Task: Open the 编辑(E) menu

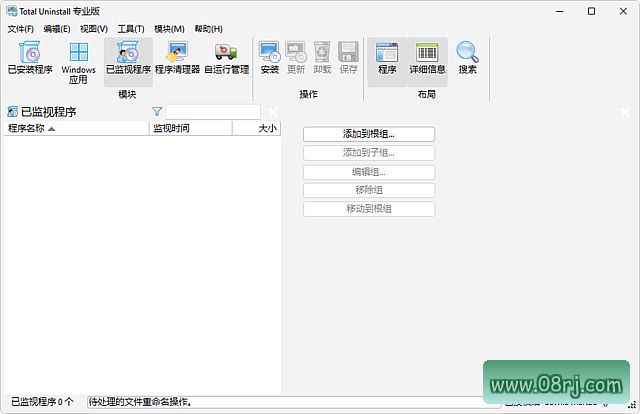Action: click(x=57, y=29)
